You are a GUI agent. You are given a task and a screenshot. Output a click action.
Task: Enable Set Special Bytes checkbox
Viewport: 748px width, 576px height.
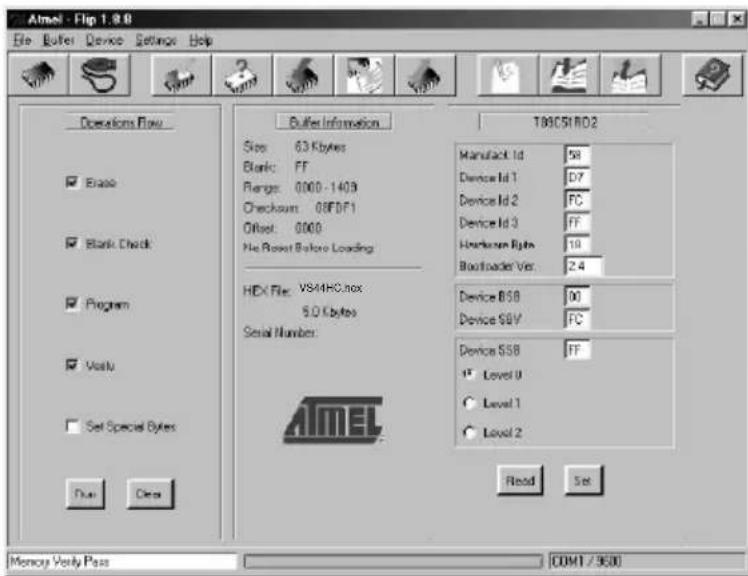tap(72, 426)
